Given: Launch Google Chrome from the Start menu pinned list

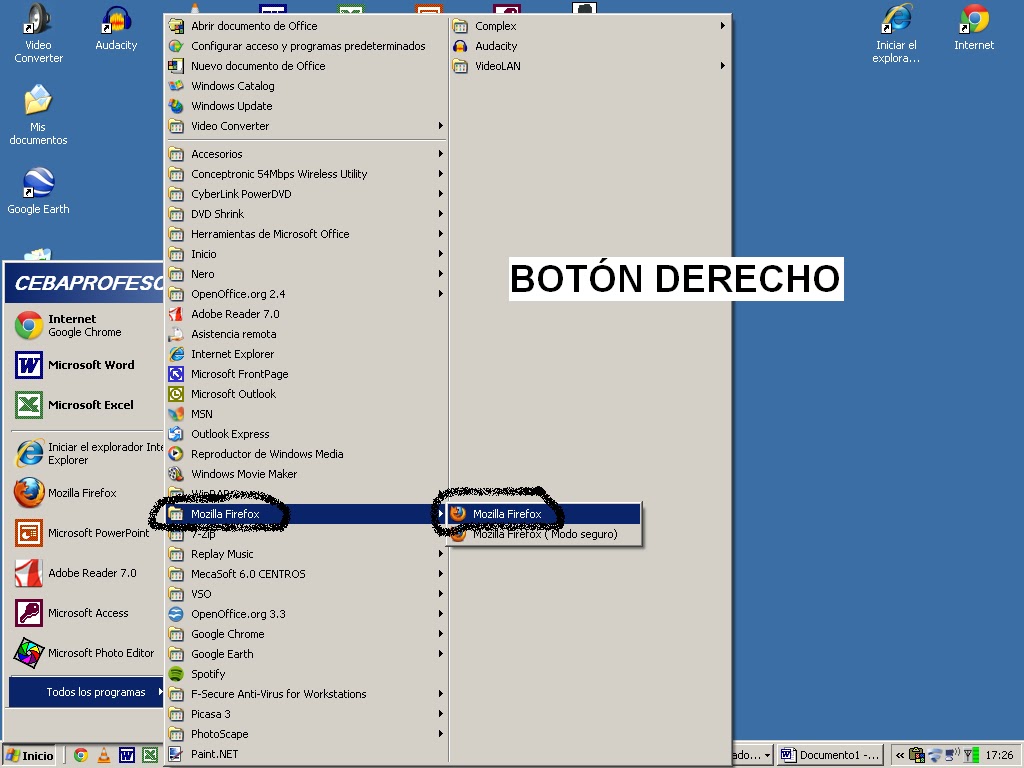Looking at the screenshot, I should (x=85, y=325).
